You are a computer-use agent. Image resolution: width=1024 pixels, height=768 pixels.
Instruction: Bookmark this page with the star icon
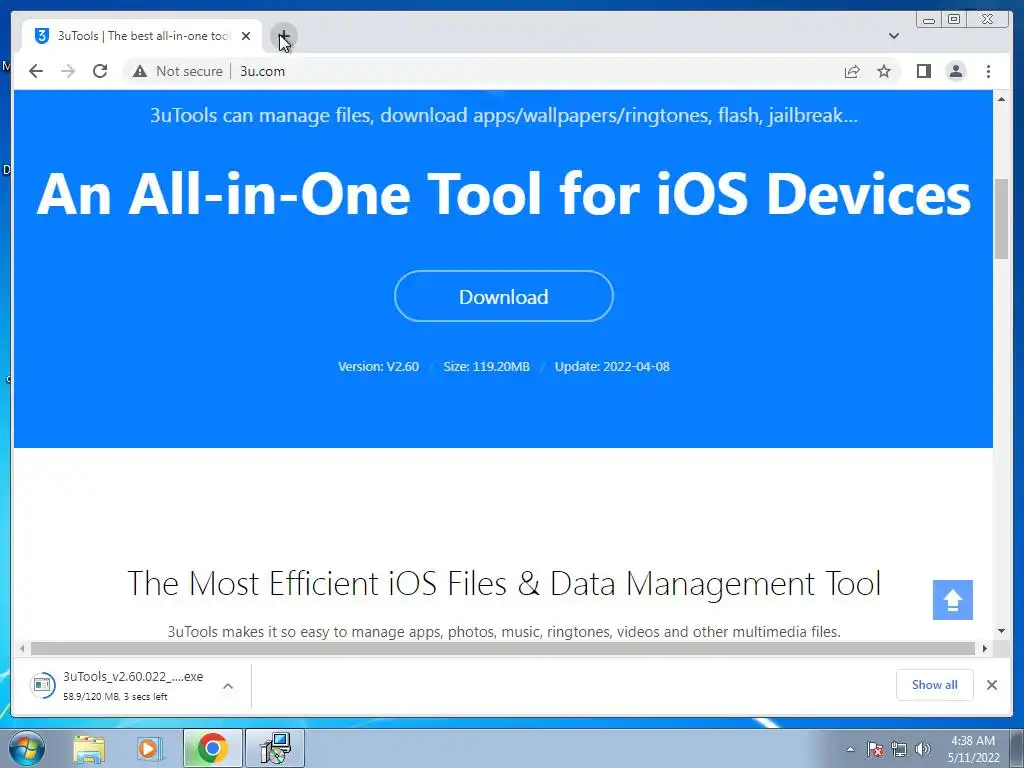click(x=884, y=71)
